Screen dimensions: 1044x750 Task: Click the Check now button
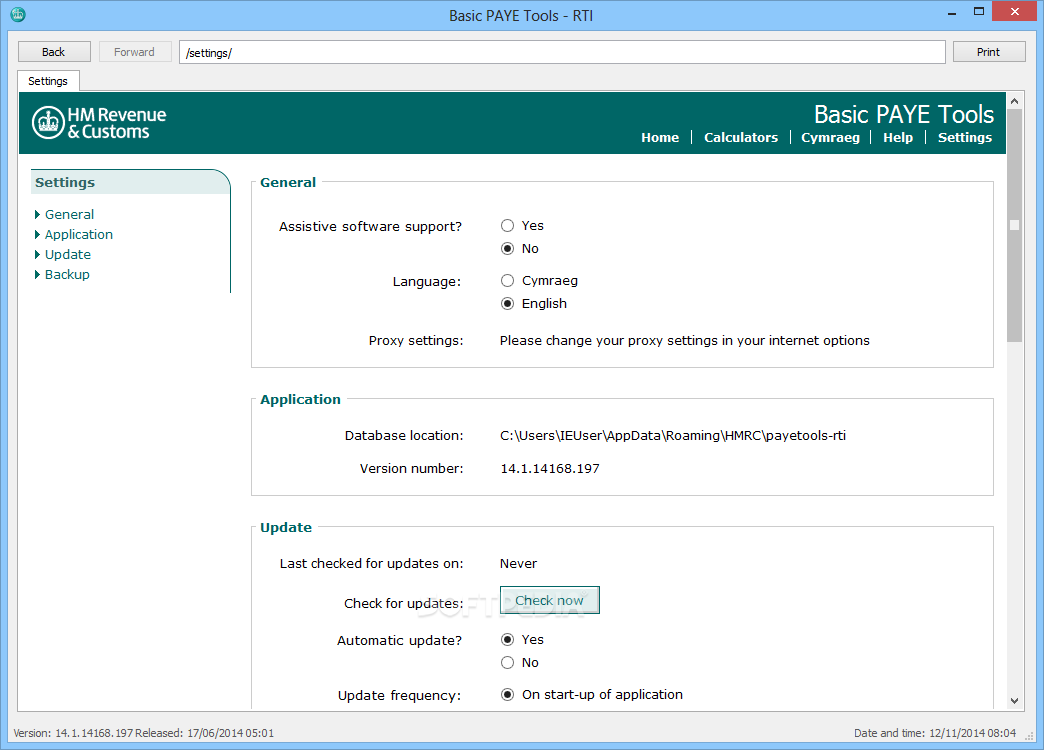point(549,600)
